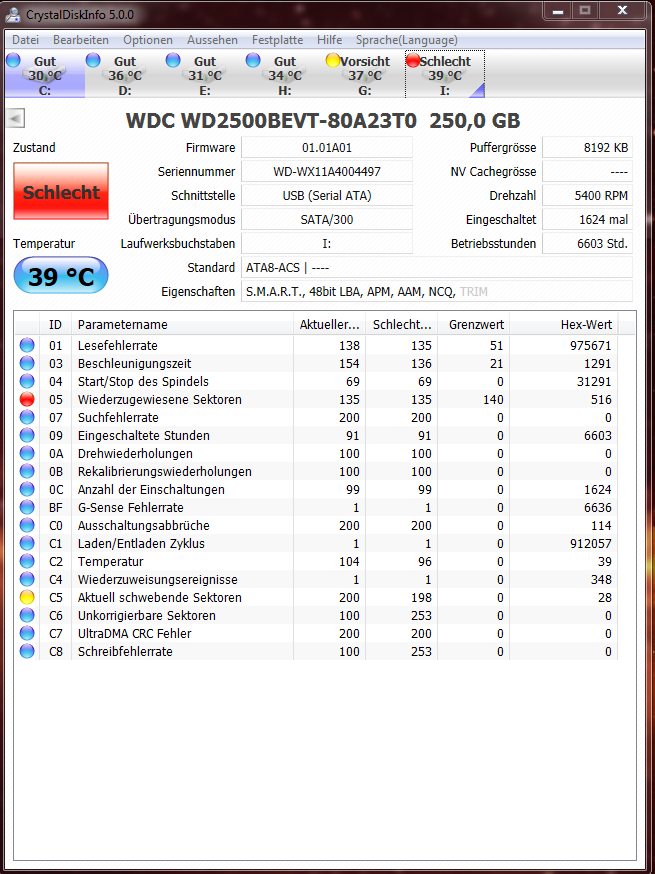Click yellow status icon for Aktuell schwebende Sektoren
This screenshot has width=655, height=874.
pos(27,598)
